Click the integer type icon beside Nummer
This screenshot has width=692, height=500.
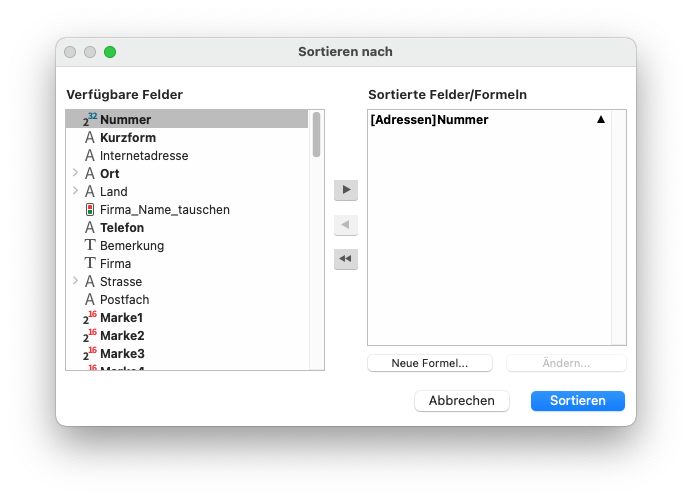(89, 120)
